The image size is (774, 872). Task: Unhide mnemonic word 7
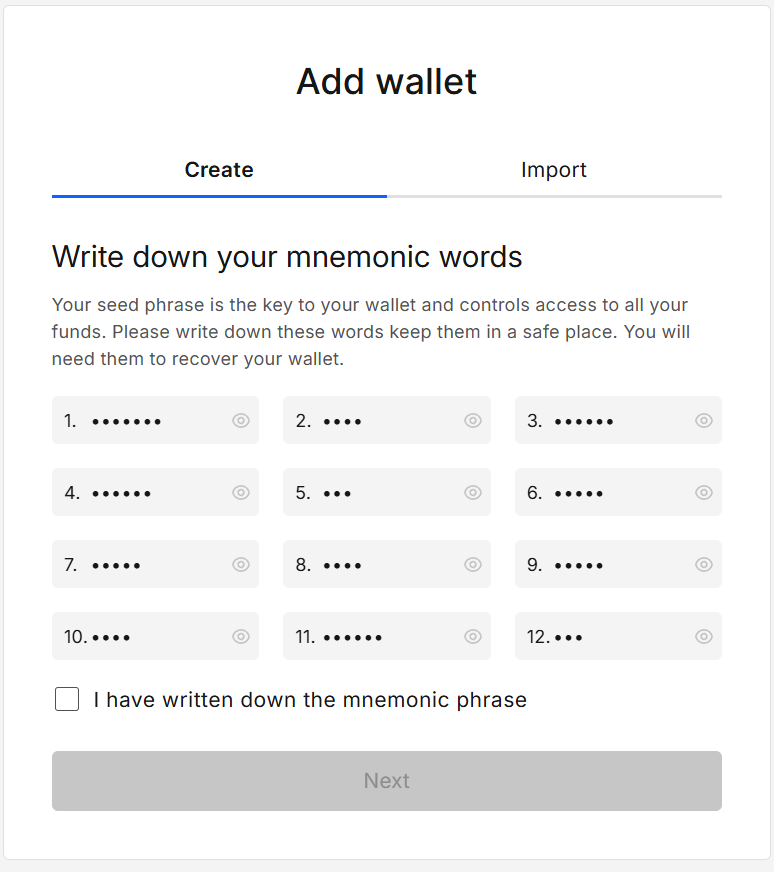(240, 564)
